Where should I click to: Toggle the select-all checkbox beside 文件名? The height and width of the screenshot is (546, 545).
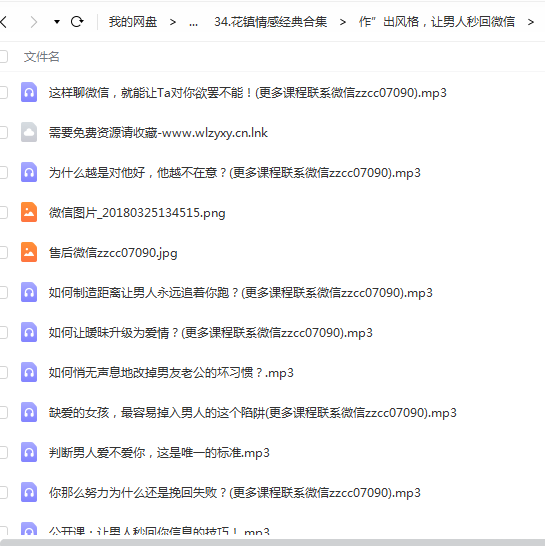coord(3,56)
